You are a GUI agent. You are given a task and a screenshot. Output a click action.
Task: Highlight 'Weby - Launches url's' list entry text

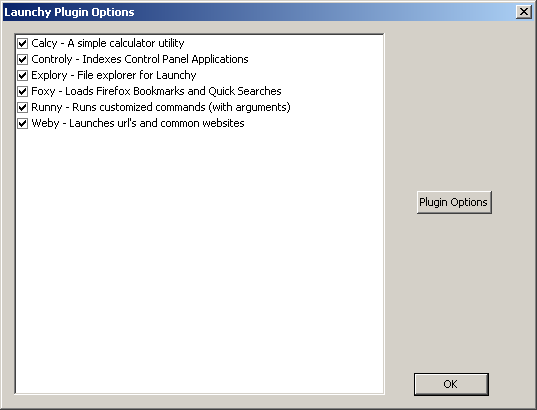point(138,123)
